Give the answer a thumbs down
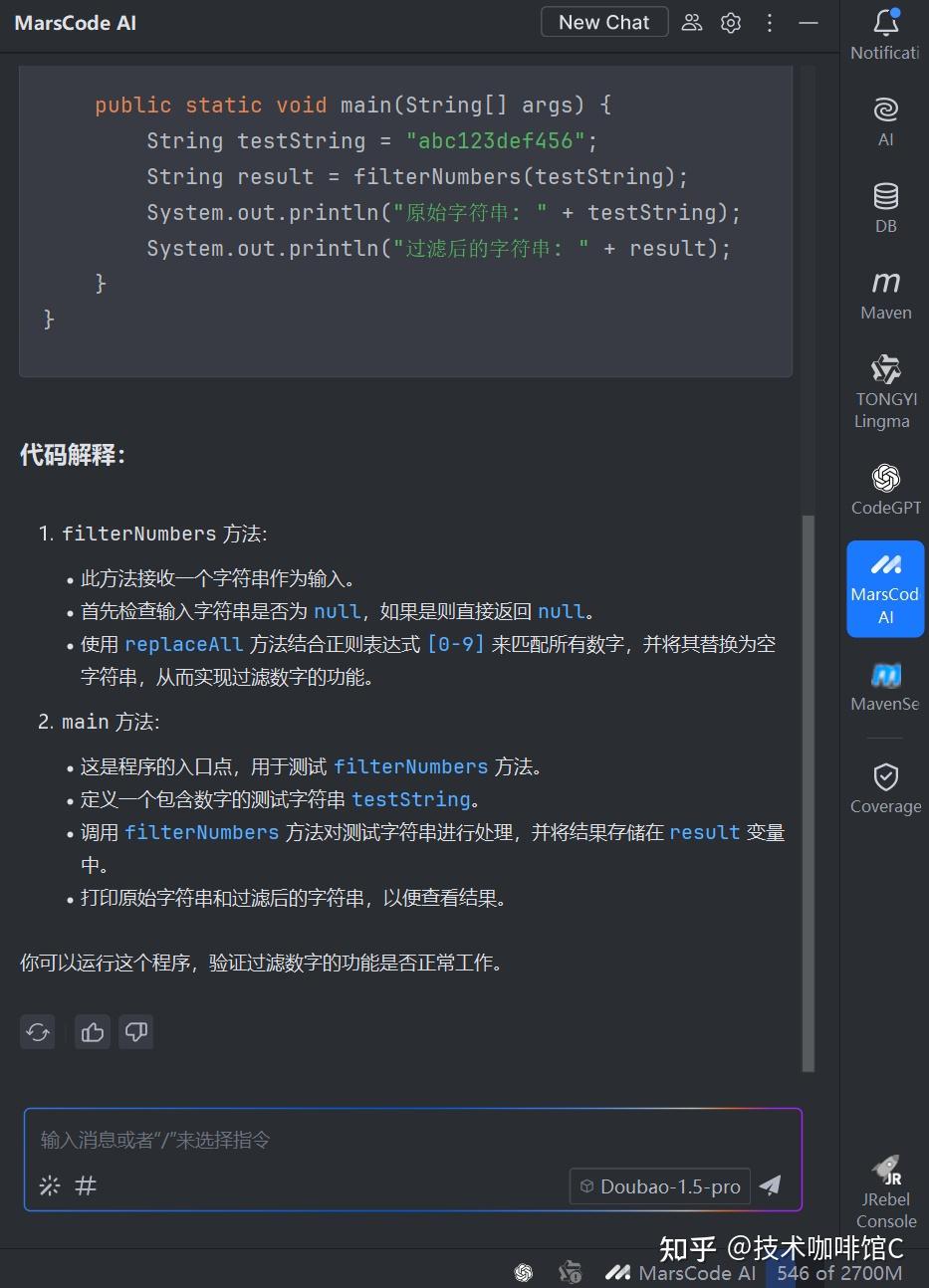 coord(136,1032)
